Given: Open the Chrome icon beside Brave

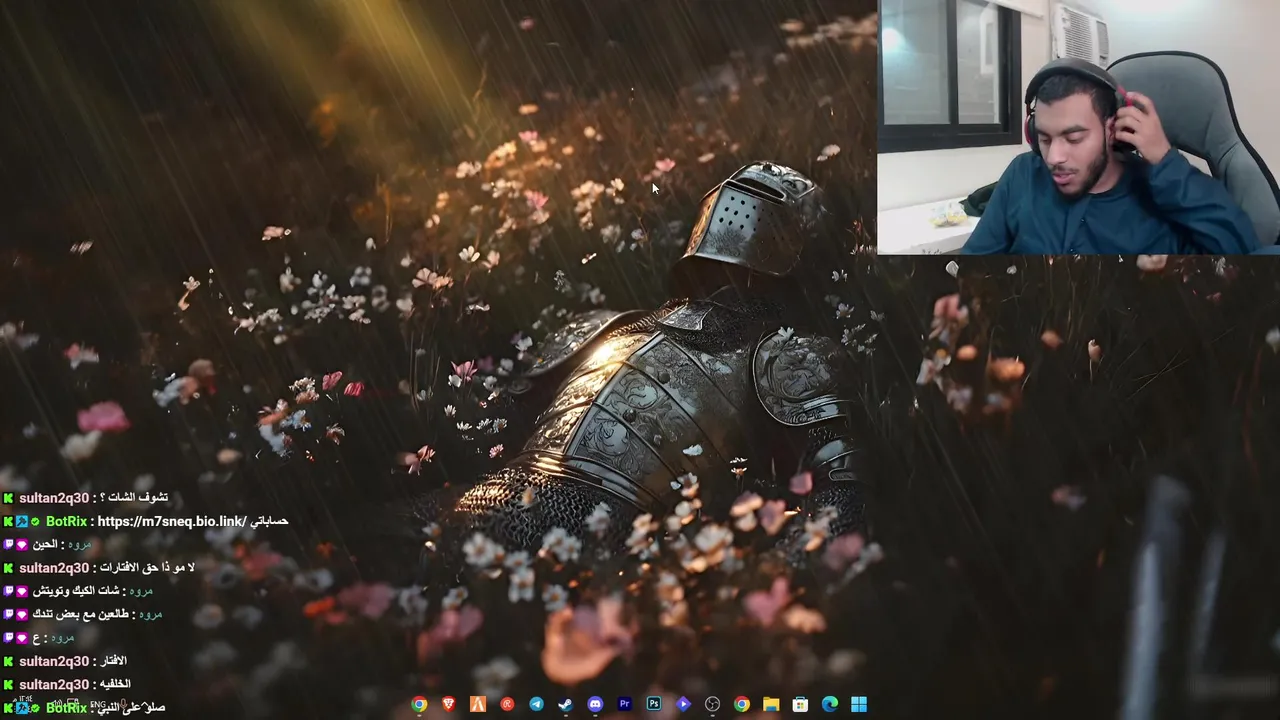Looking at the screenshot, I should pos(419,704).
